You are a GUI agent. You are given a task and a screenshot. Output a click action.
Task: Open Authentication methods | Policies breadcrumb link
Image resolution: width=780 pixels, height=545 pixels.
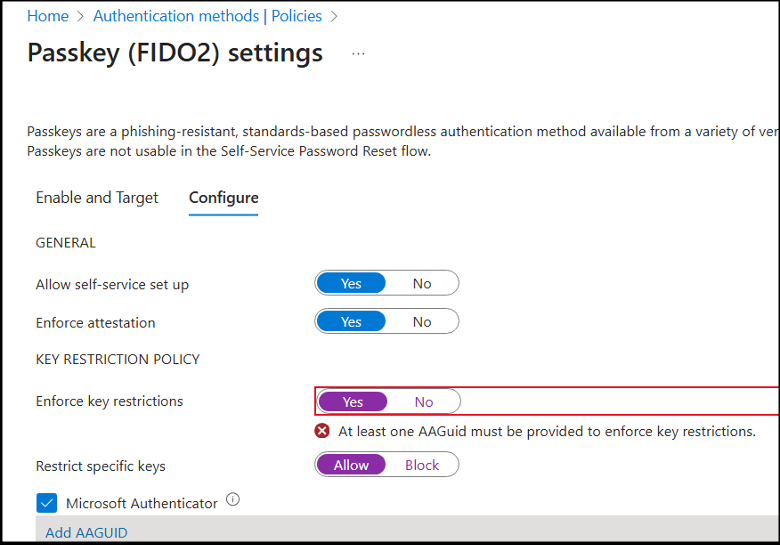click(x=207, y=16)
